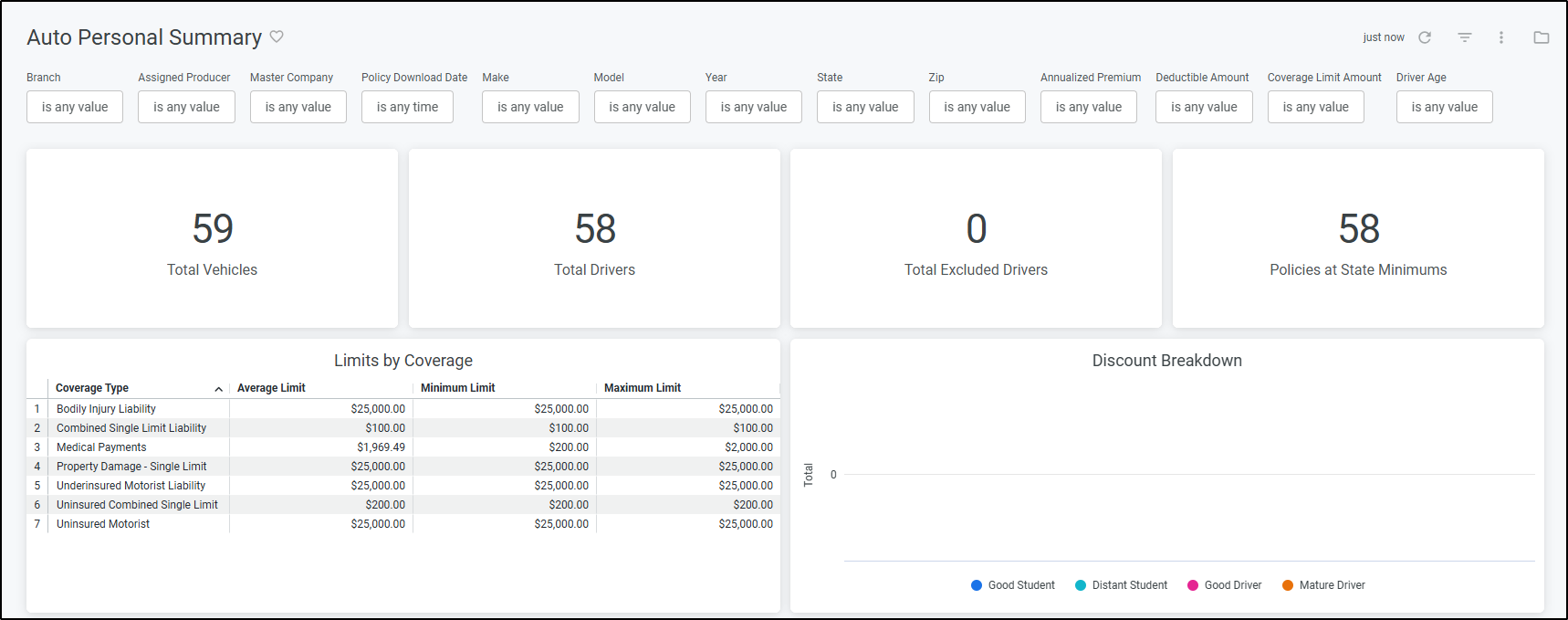Open the Assigned Producer filter
This screenshot has height=620, width=1568.
pyautogui.click(x=186, y=107)
